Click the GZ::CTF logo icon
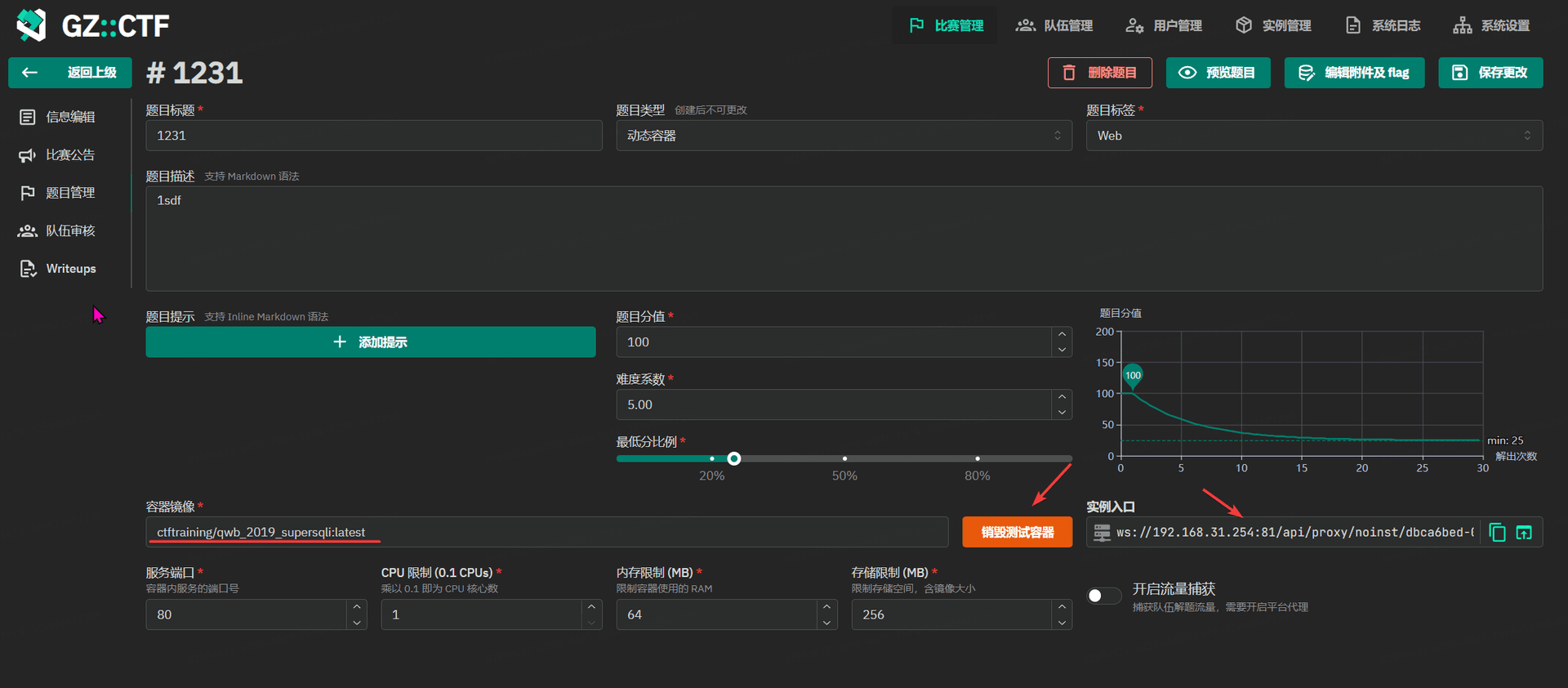 tap(32, 25)
